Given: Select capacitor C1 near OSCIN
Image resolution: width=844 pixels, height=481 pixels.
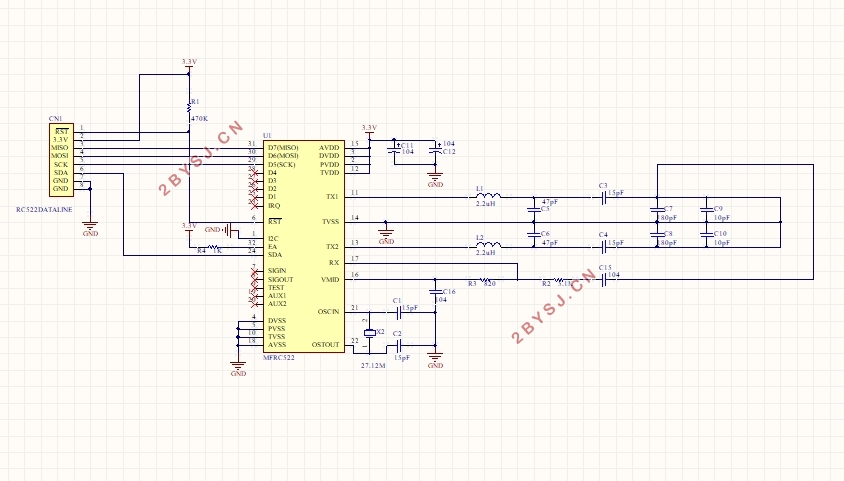Looking at the screenshot, I should 399,313.
